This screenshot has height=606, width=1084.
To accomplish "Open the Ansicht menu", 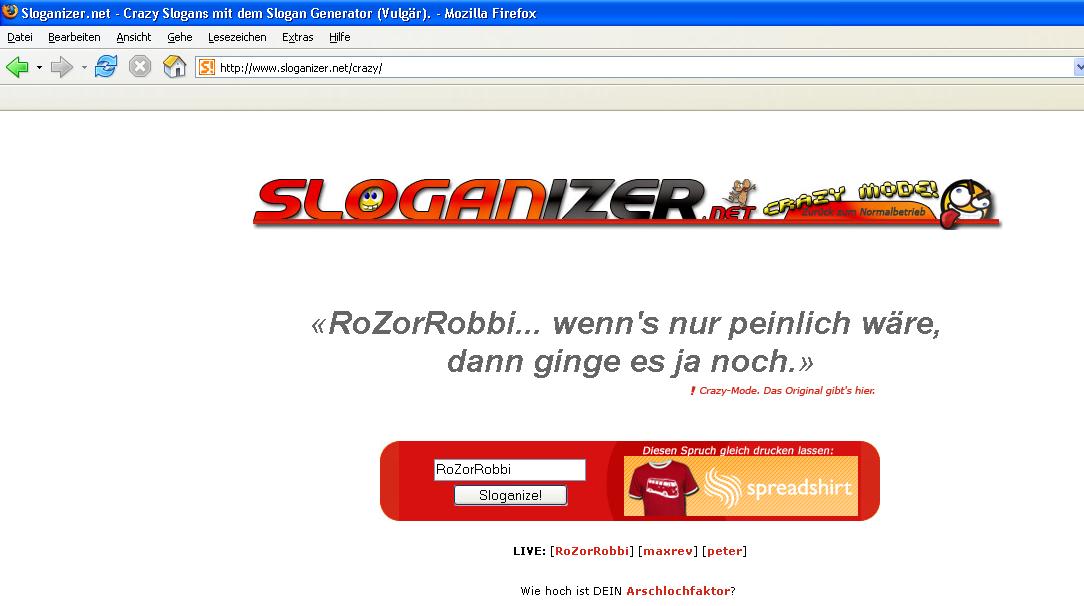I will click(133, 37).
